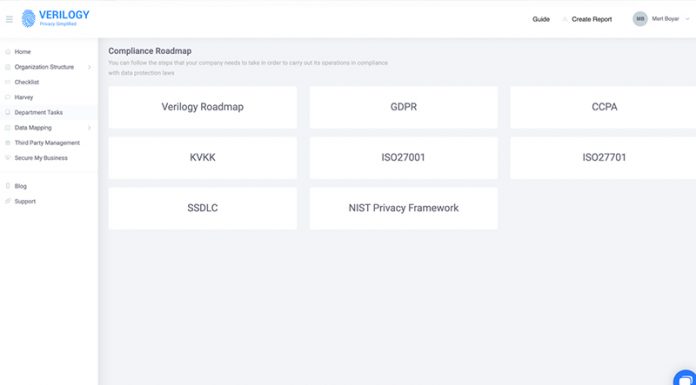The image size is (696, 385).
Task: Open the NIST Privacy Framework card
Action: (x=403, y=208)
